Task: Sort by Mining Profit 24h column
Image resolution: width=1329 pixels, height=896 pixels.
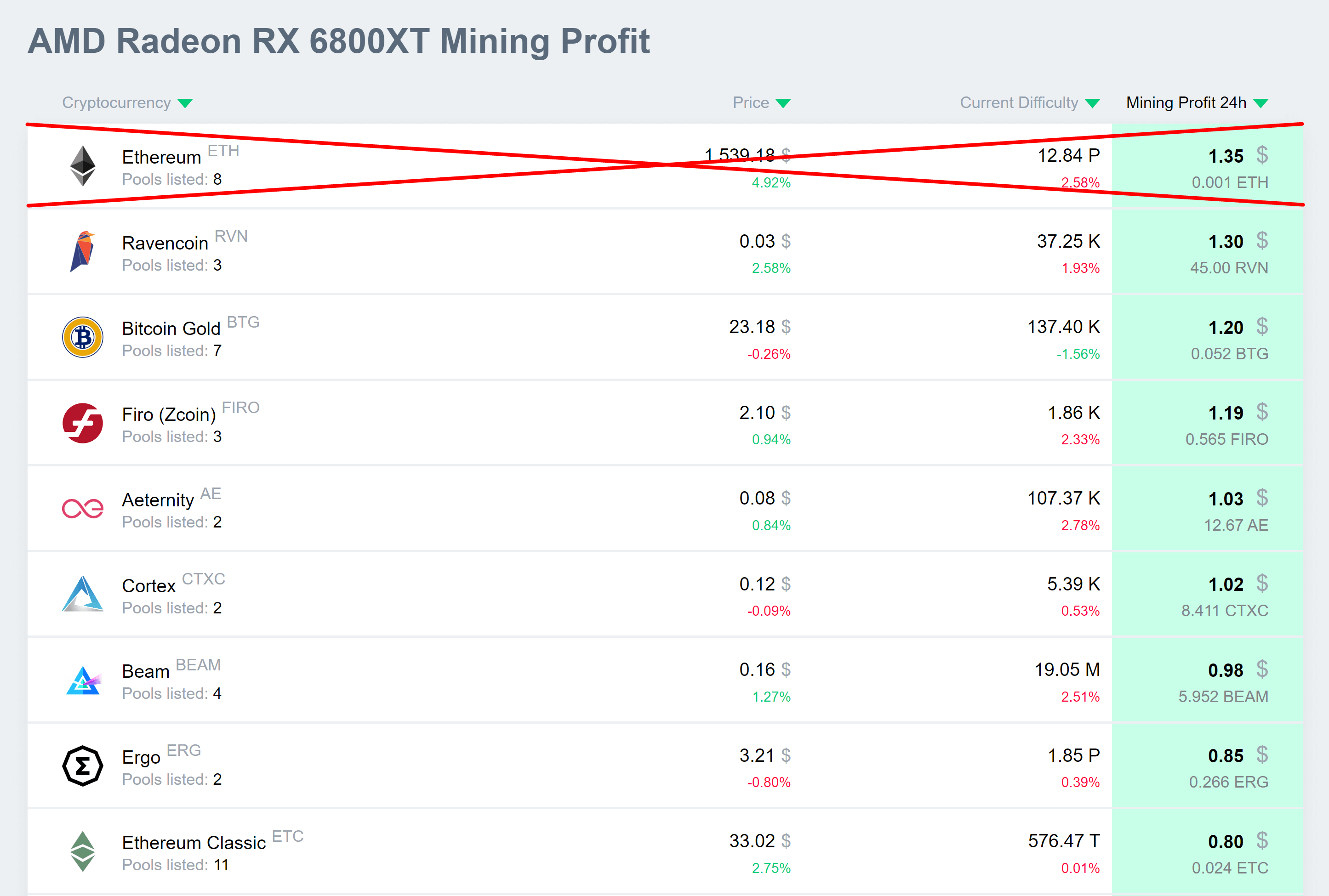Action: (x=1261, y=103)
